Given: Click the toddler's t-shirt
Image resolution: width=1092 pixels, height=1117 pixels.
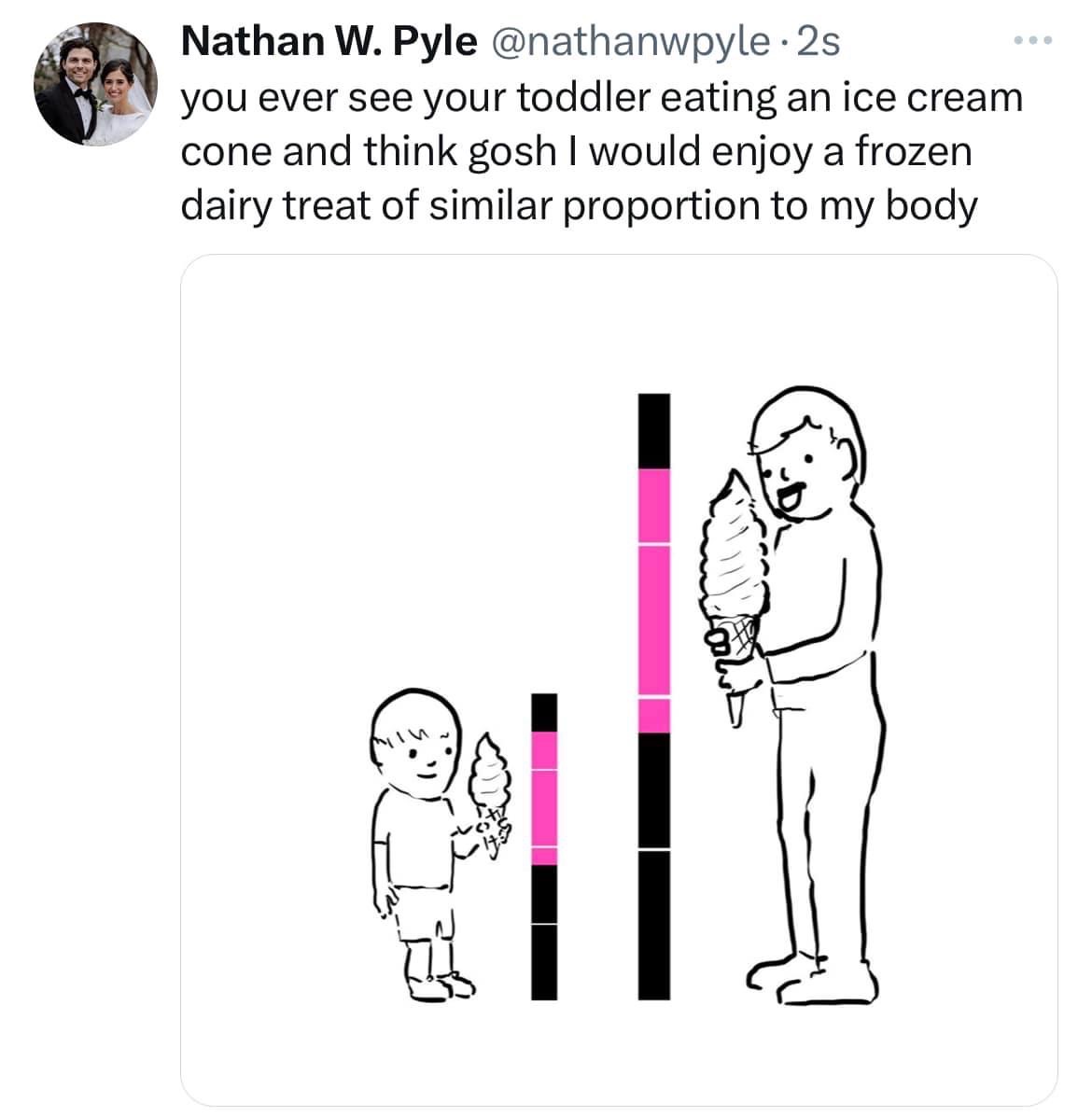Looking at the screenshot, I should click(413, 840).
